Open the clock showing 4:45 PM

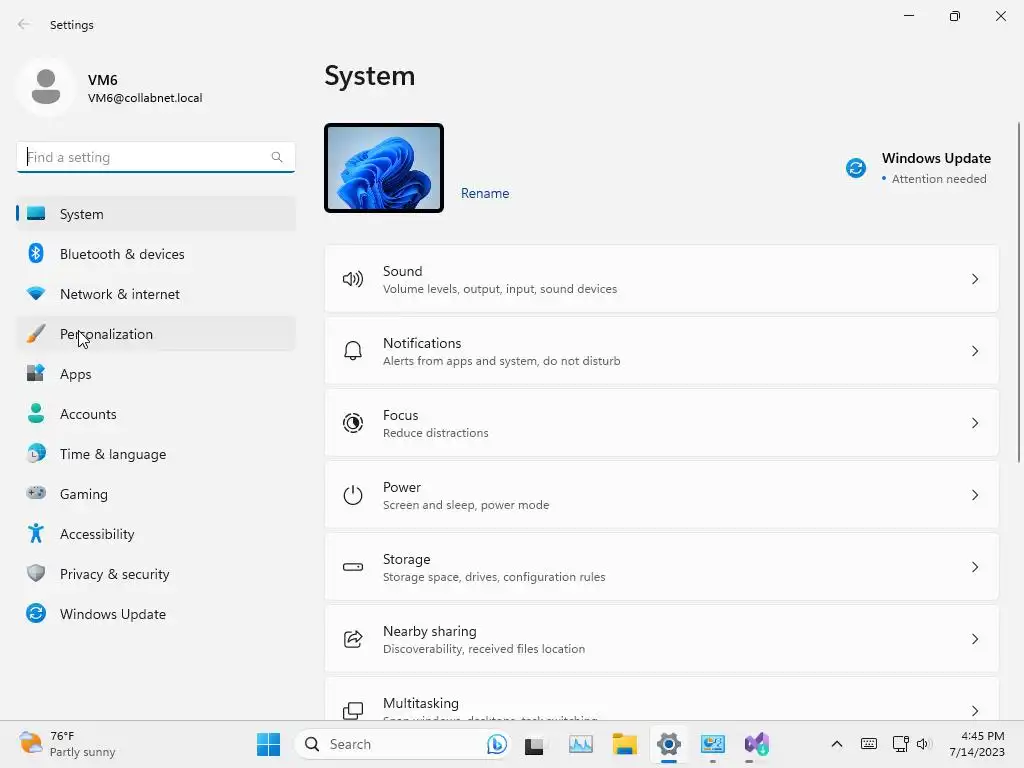pos(976,744)
